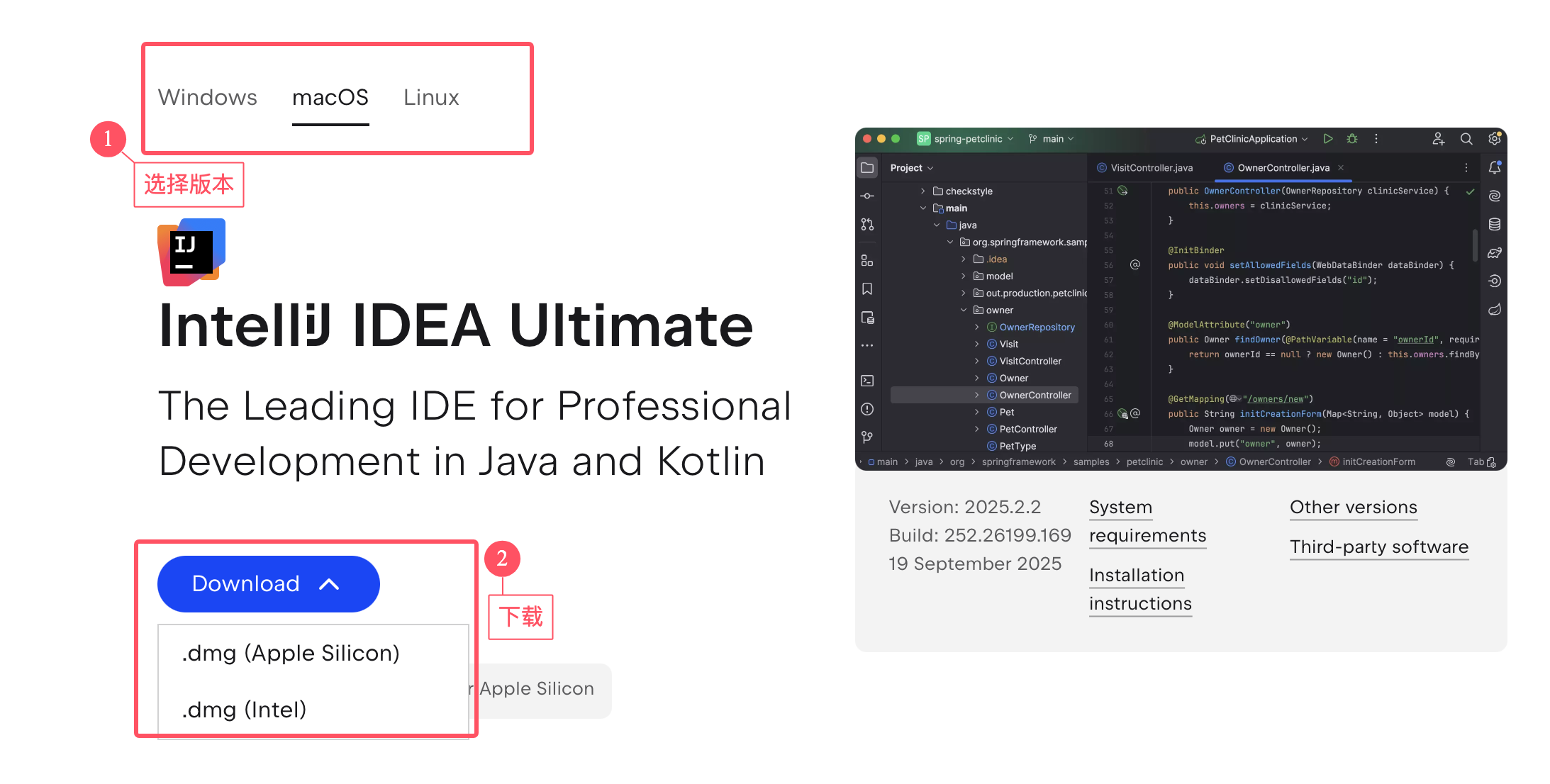Select PetType in the project tree
1550x784 pixels.
pos(1011,447)
